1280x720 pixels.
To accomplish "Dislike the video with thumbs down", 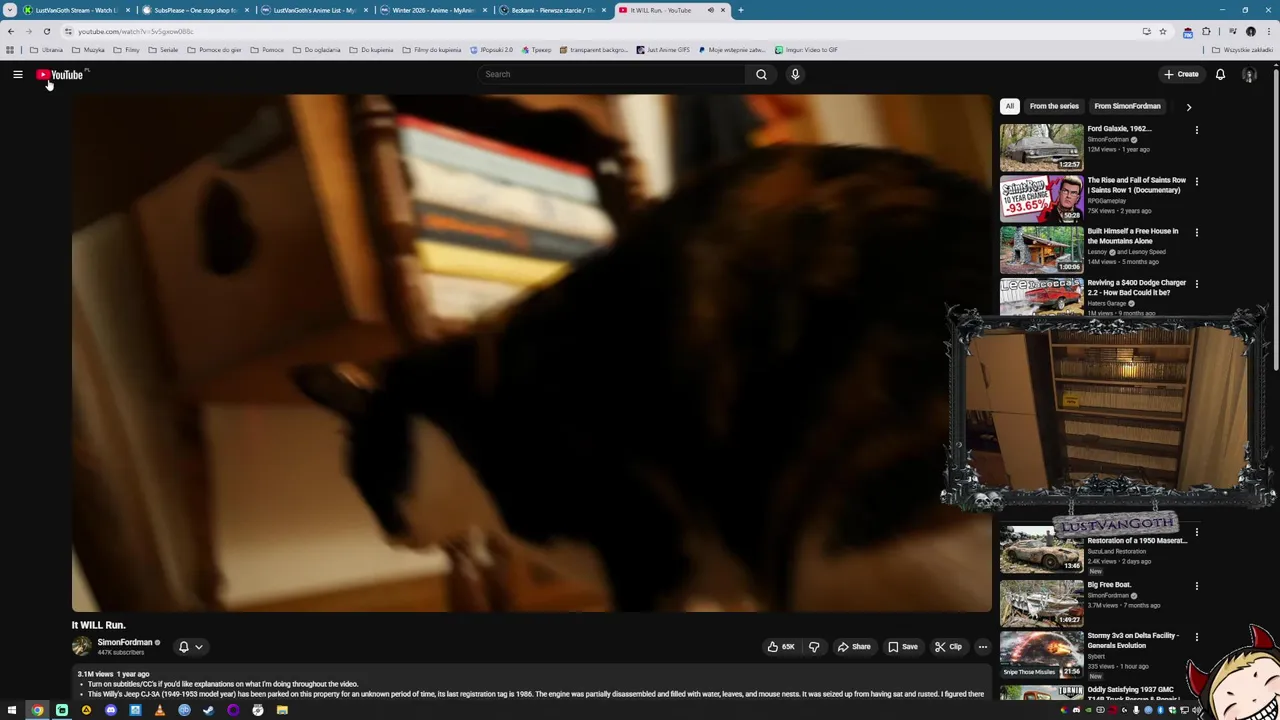I will coord(814,647).
